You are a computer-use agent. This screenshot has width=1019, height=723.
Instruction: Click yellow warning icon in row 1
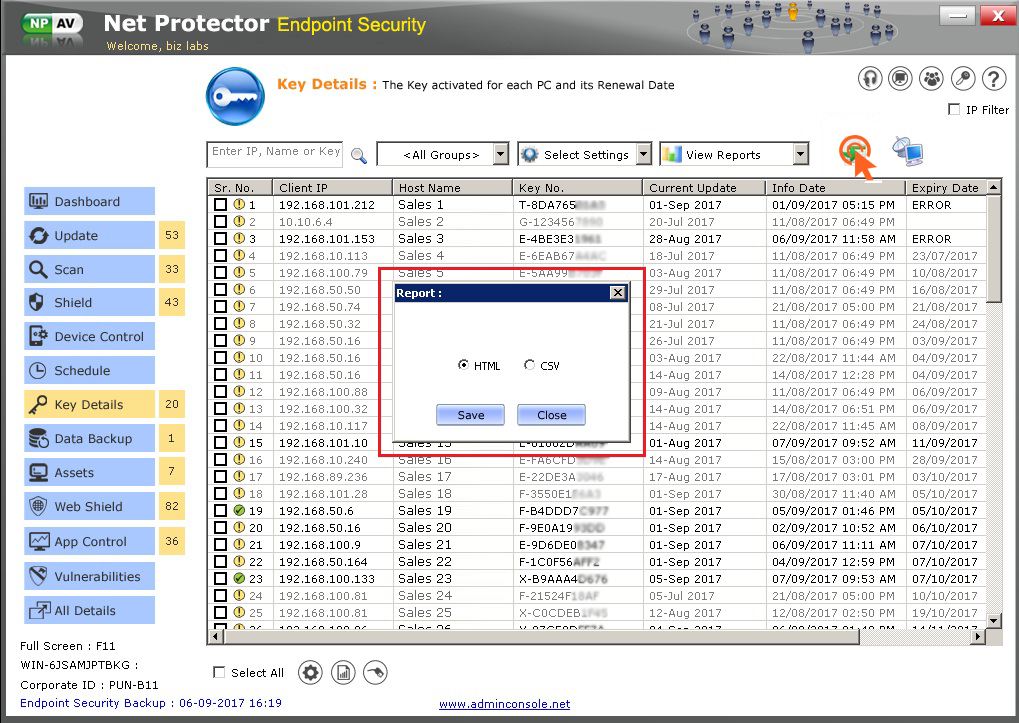click(x=239, y=204)
